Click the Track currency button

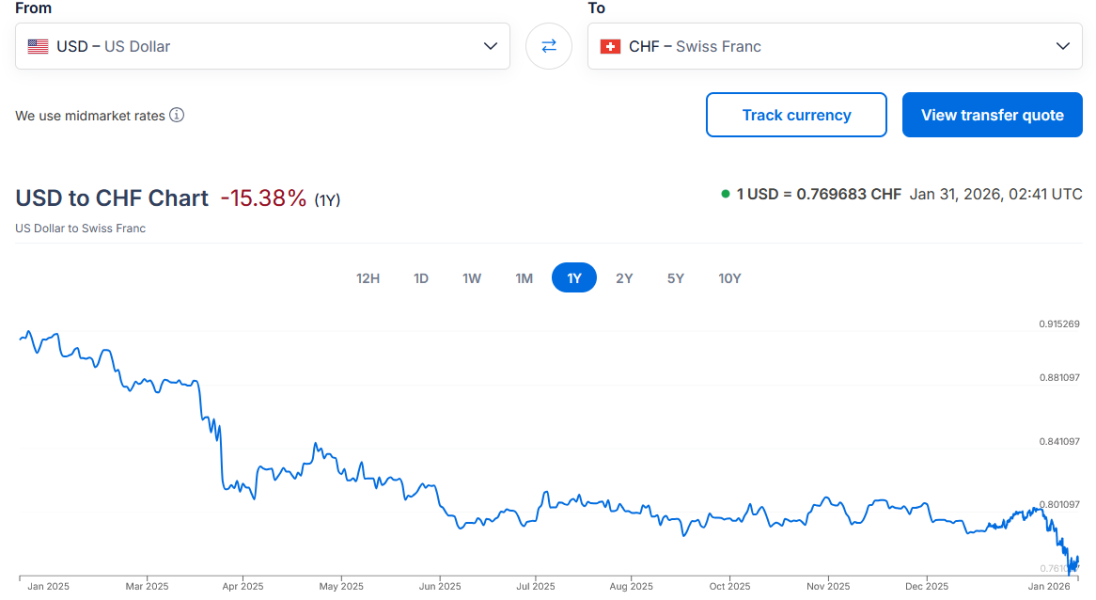[x=796, y=115]
